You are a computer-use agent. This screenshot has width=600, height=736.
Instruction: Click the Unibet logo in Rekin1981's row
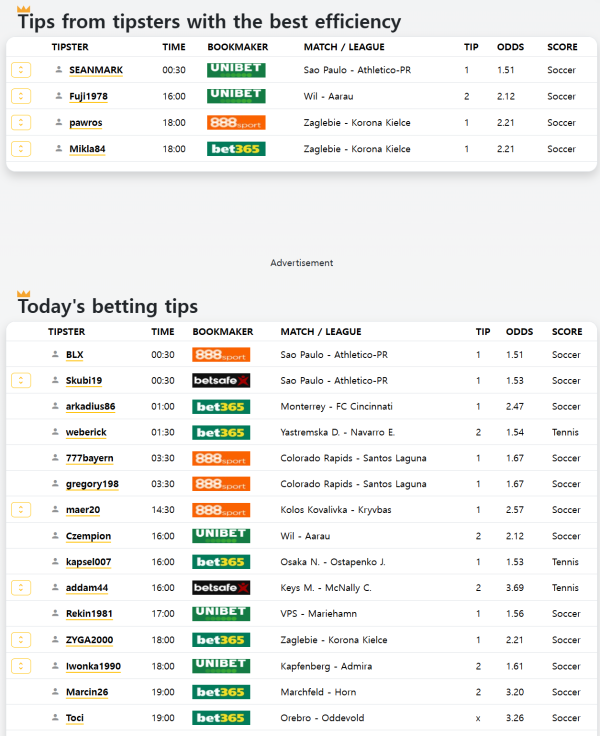tap(220, 614)
